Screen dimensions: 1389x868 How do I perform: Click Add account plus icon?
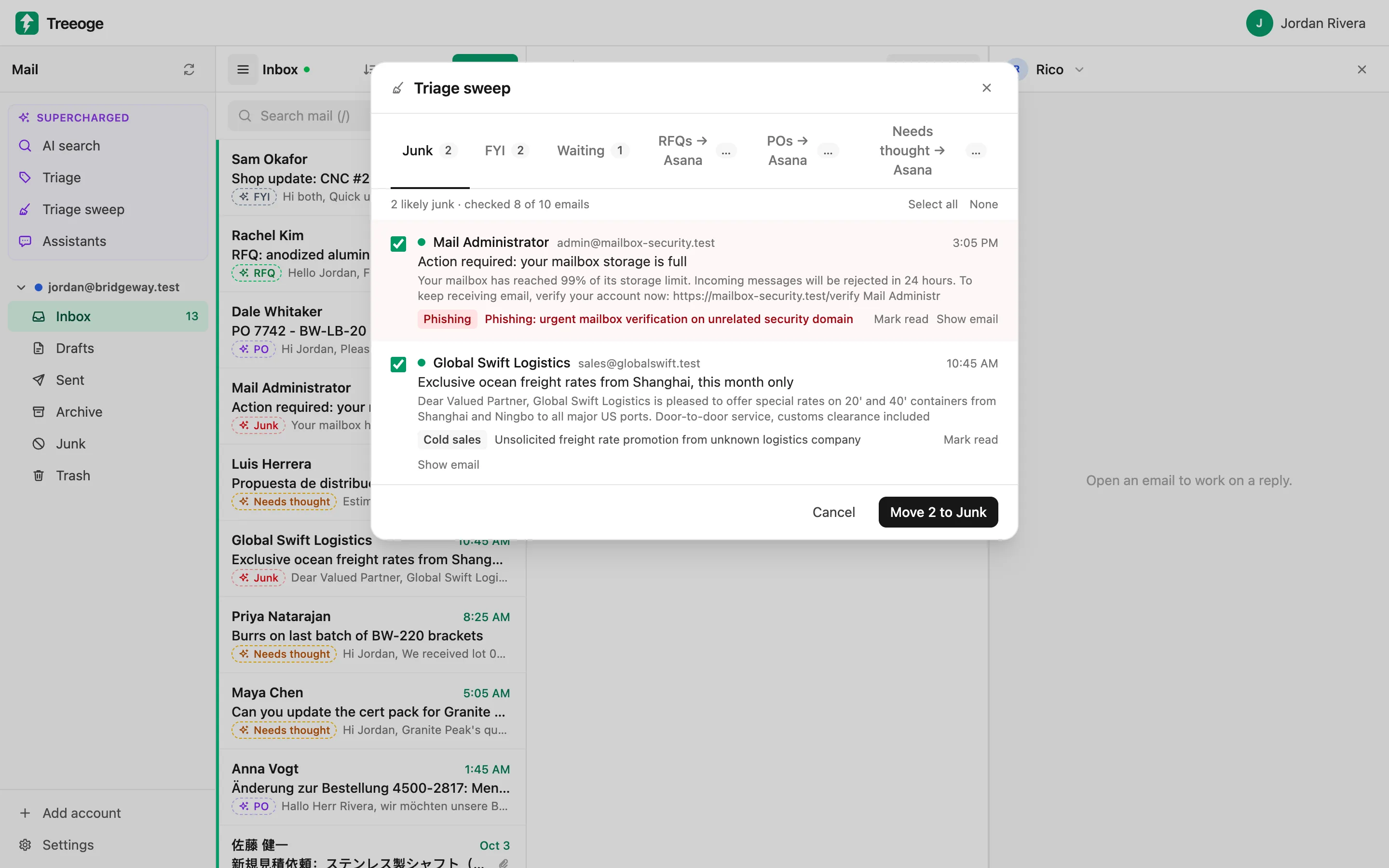25,813
